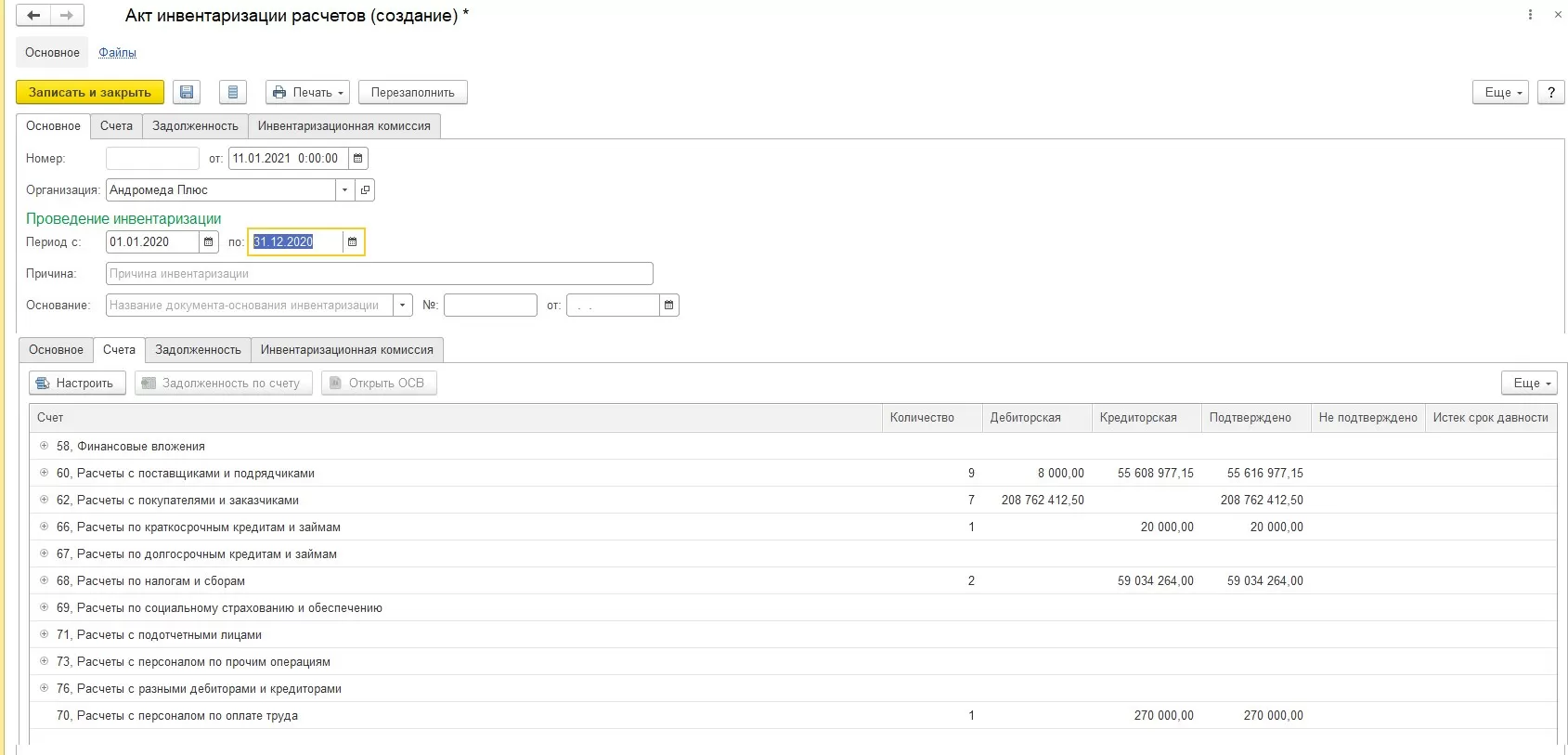Open the Еще menu above the accounts table
1568x755 pixels.
pyautogui.click(x=1528, y=383)
